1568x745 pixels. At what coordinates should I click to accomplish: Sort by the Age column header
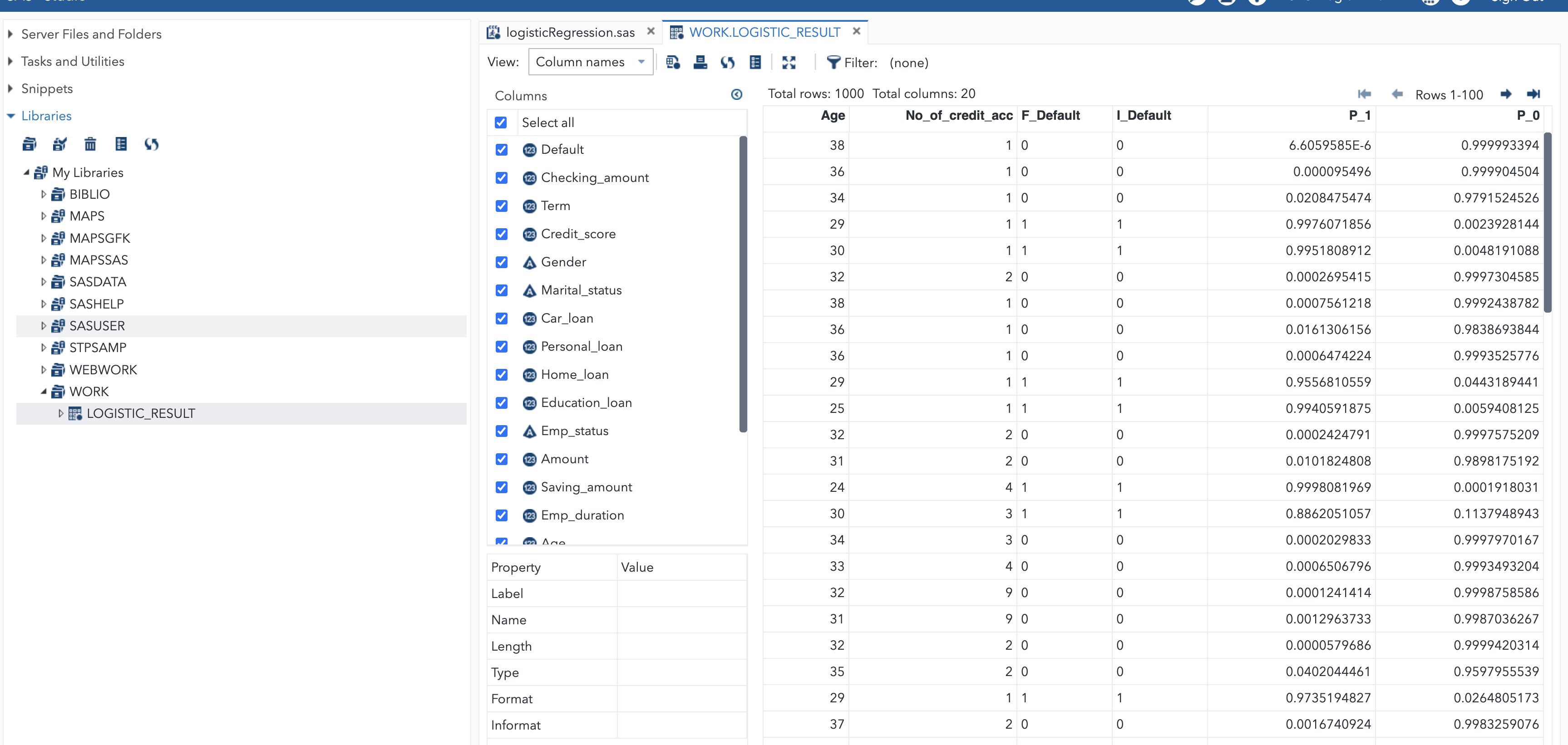[806, 116]
